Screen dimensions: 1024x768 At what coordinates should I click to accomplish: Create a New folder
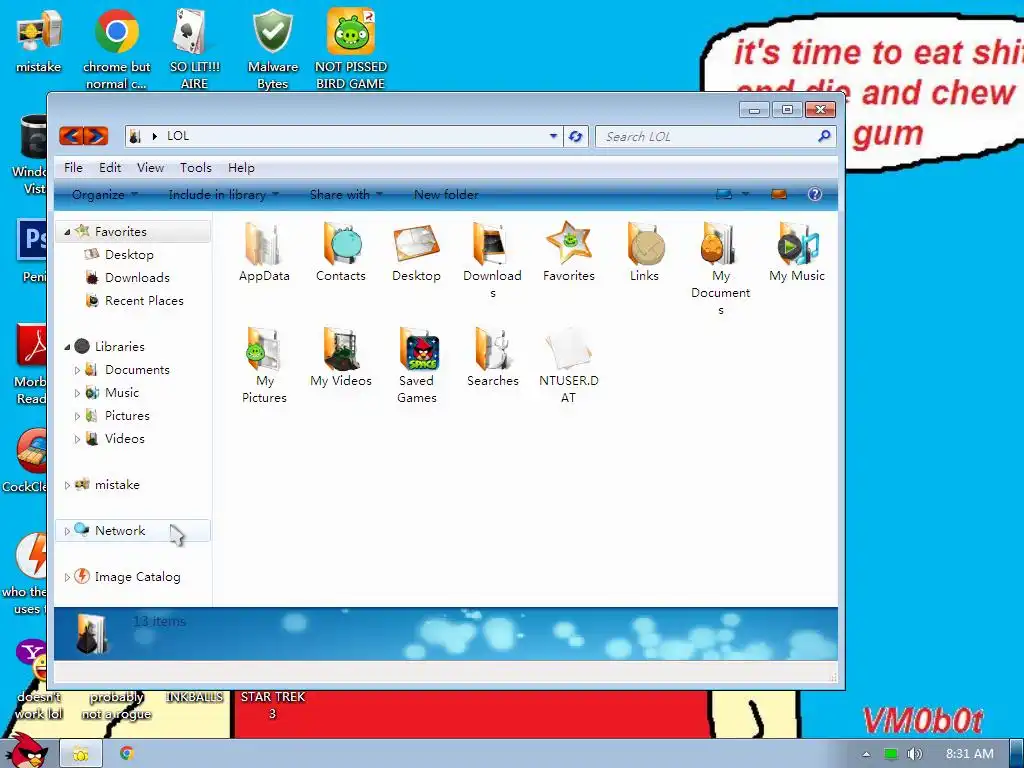446,195
